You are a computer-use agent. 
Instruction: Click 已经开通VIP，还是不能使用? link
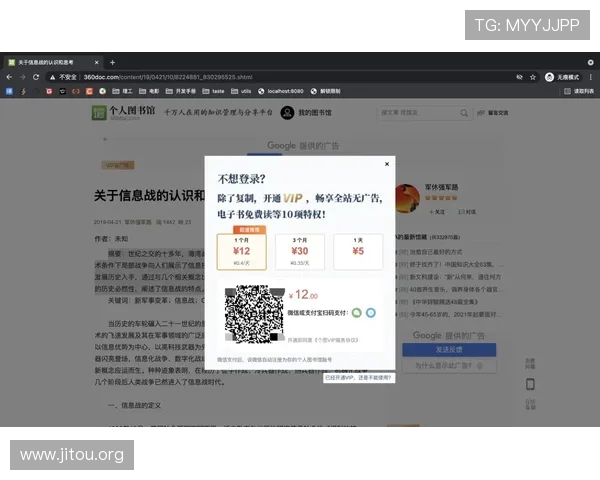[x=358, y=377]
